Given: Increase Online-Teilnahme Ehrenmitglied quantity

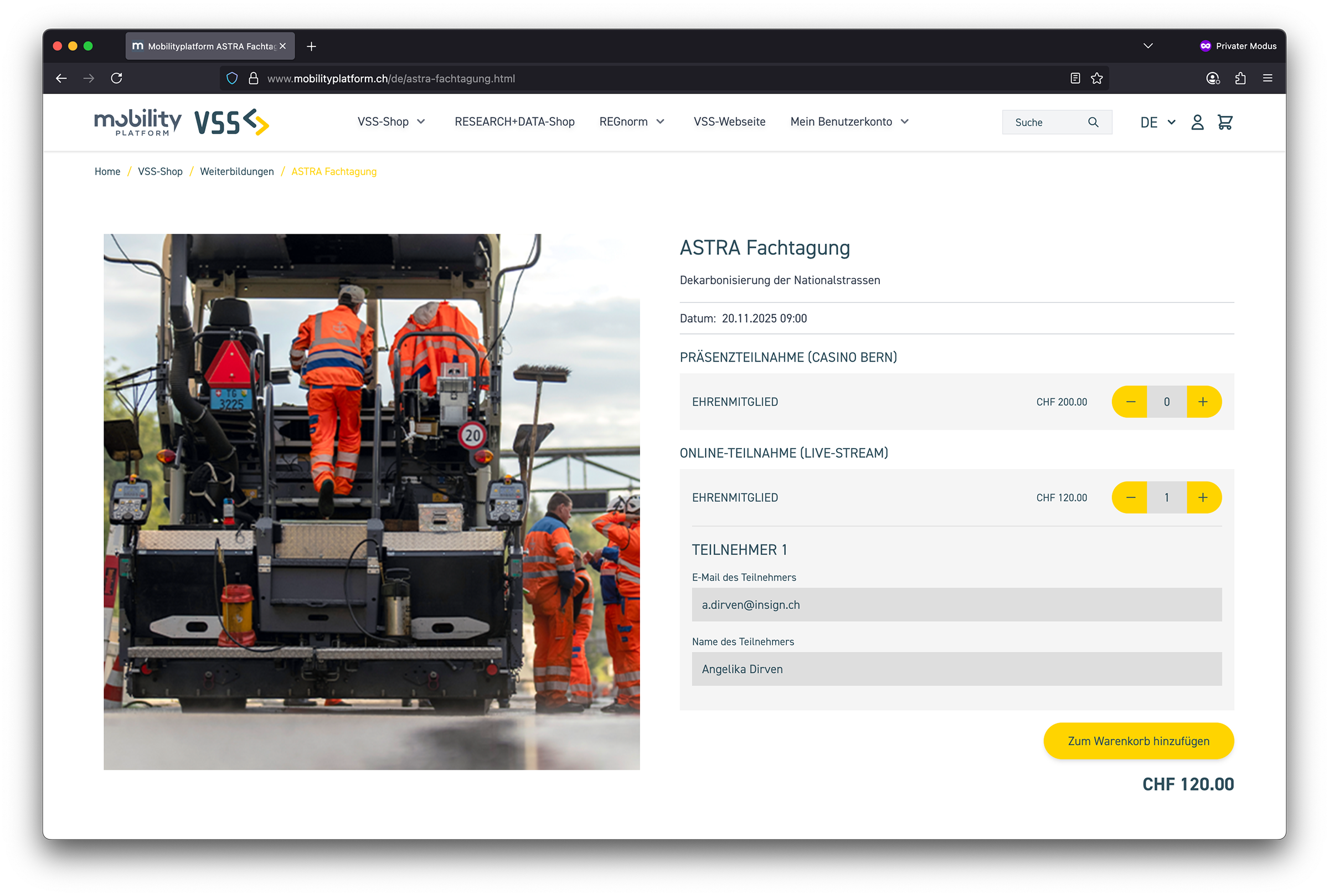Looking at the screenshot, I should (x=1204, y=497).
